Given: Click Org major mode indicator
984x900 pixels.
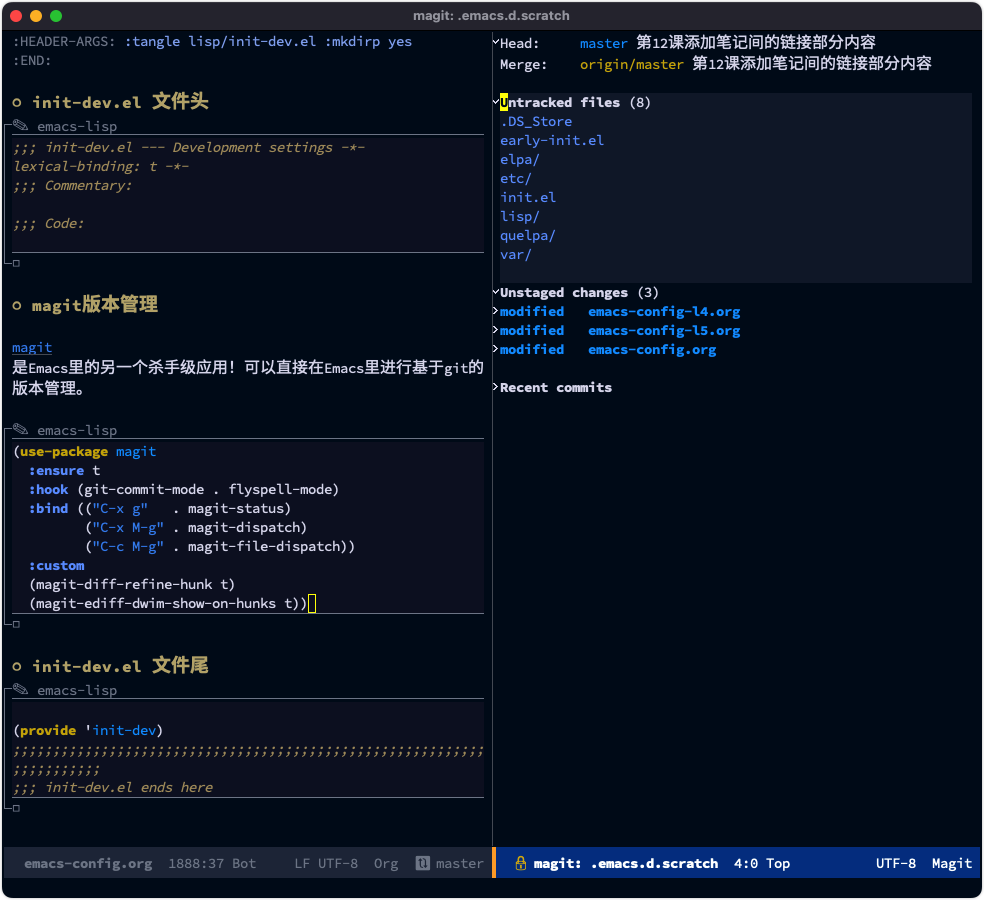Looking at the screenshot, I should (386, 864).
